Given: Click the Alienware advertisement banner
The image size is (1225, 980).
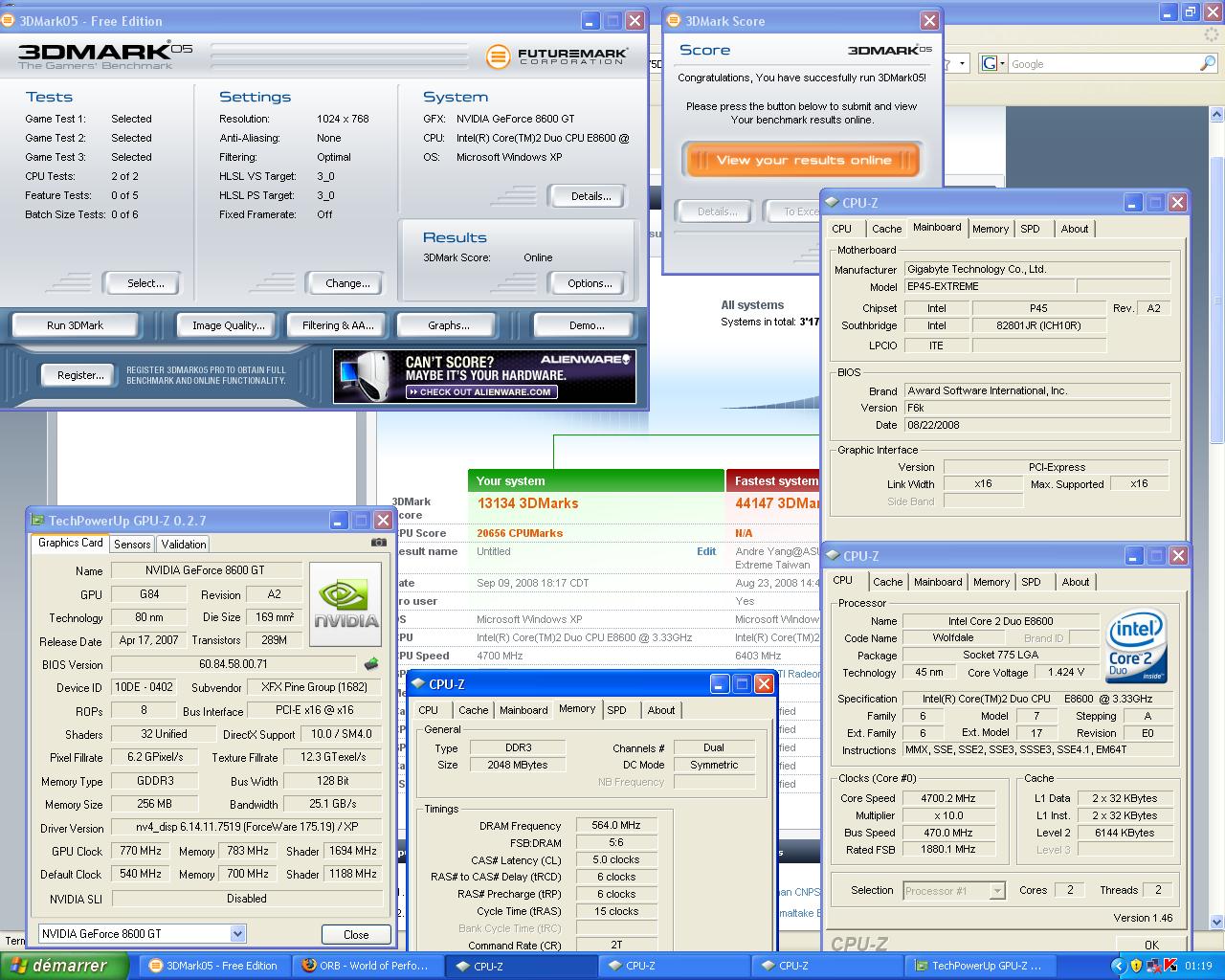Looking at the screenshot, I should tap(484, 375).
